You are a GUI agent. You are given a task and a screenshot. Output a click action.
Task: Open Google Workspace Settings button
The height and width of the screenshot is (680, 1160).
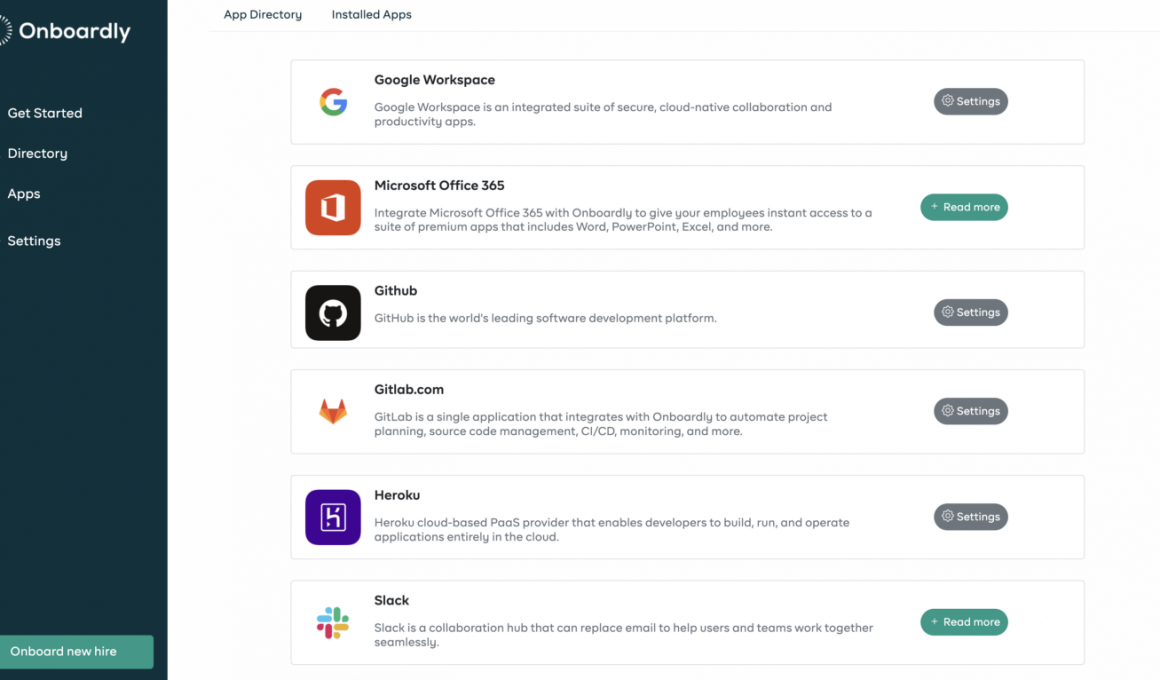pos(971,101)
